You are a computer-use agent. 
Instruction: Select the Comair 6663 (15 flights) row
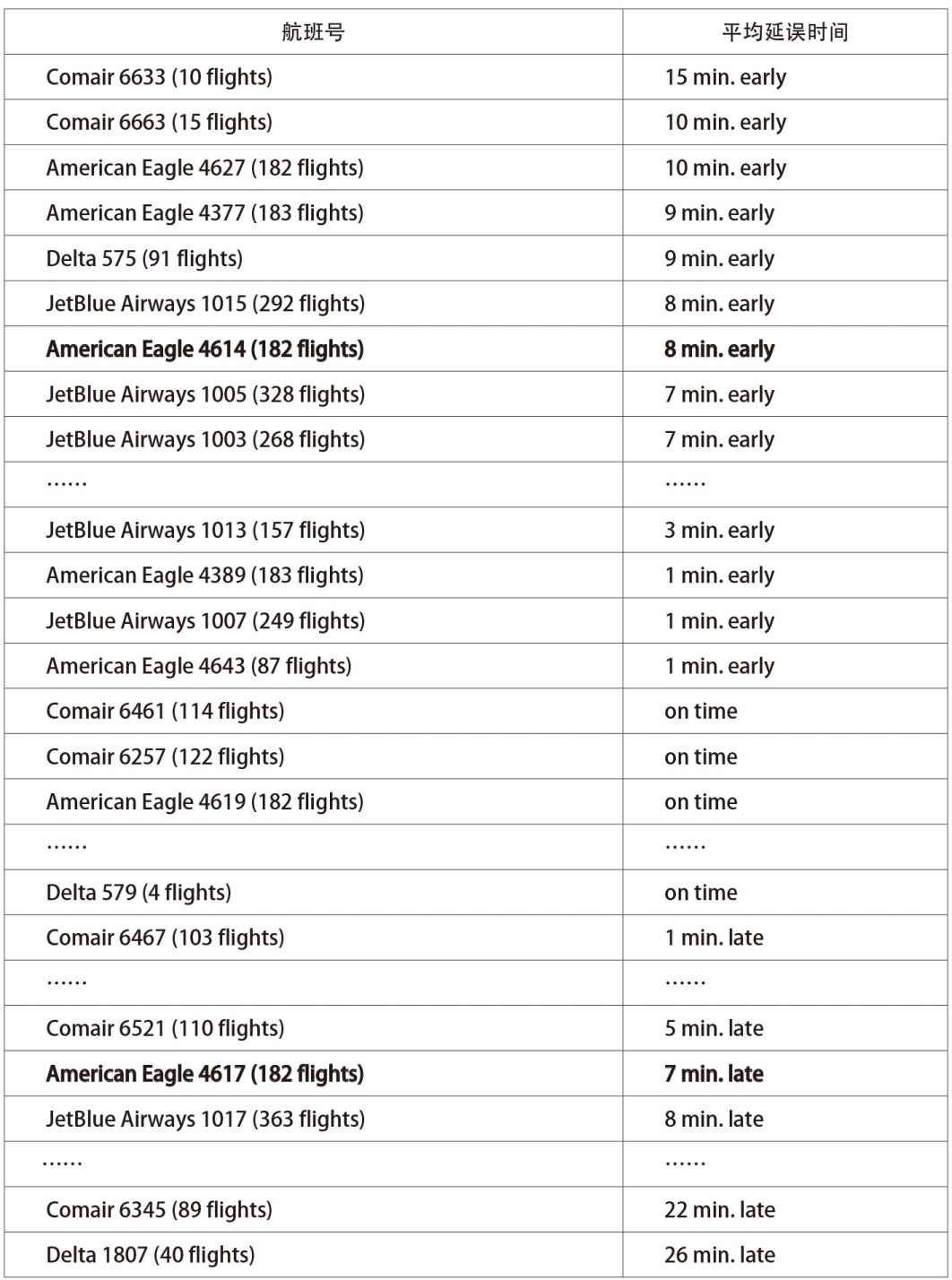coord(159,122)
